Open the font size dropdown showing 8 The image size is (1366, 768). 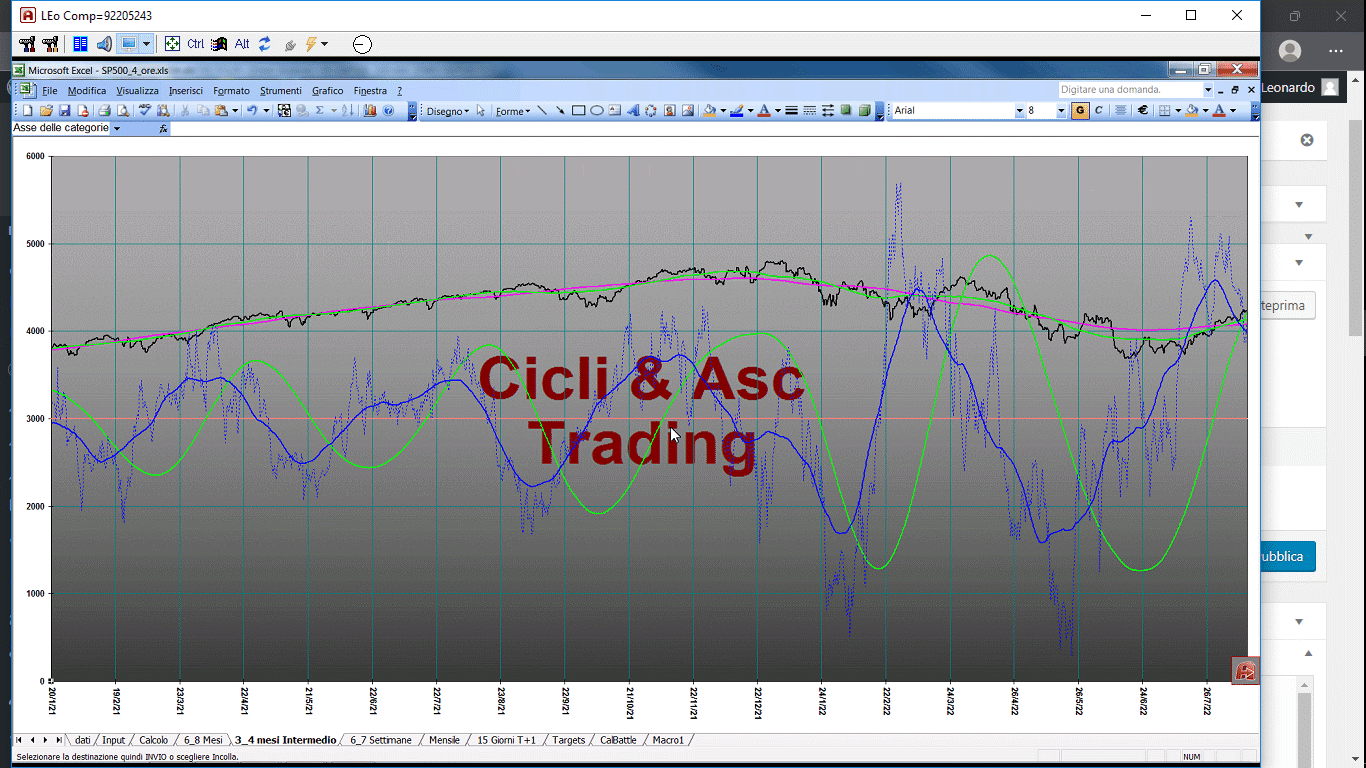tap(1061, 111)
